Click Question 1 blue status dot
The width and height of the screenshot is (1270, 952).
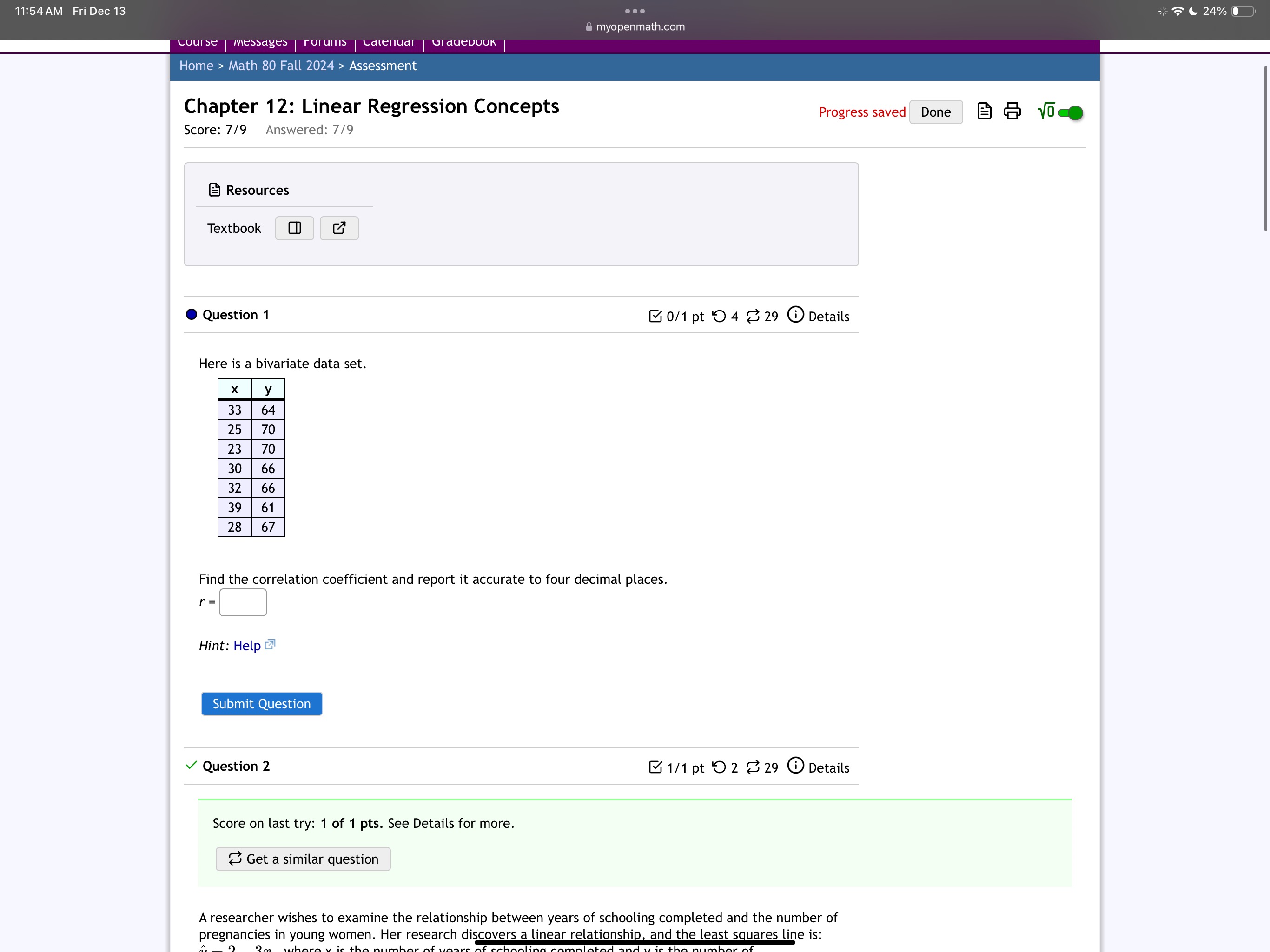pos(192,314)
